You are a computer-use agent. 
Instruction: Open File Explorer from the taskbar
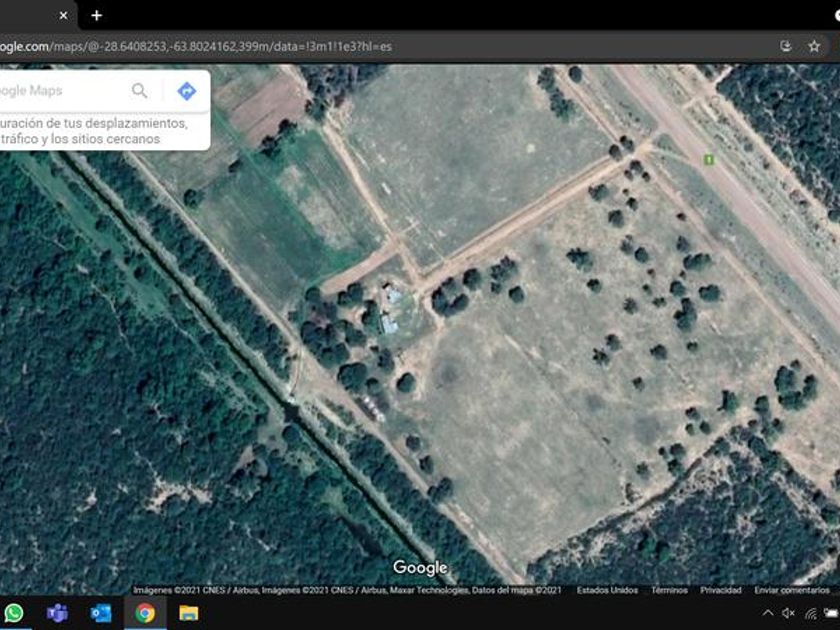coord(189,612)
